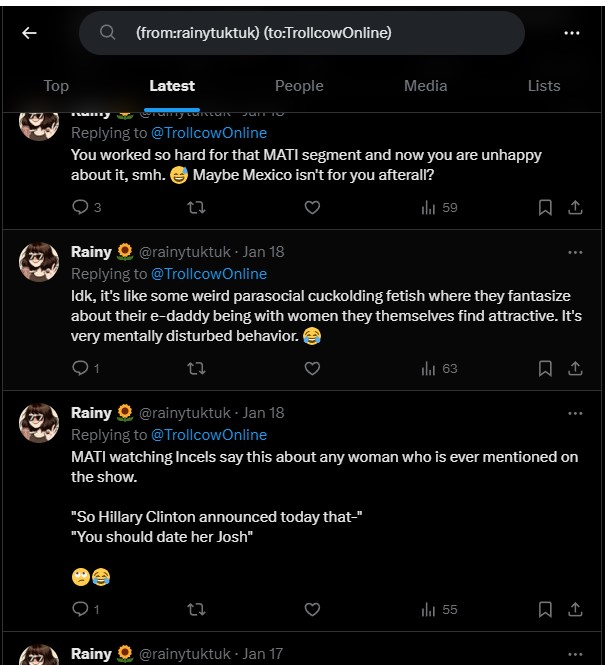Image resolution: width=605 pixels, height=665 pixels.
Task: Open @TrollcowOnline link in Hillary Clinton tweet
Action: click(x=209, y=435)
